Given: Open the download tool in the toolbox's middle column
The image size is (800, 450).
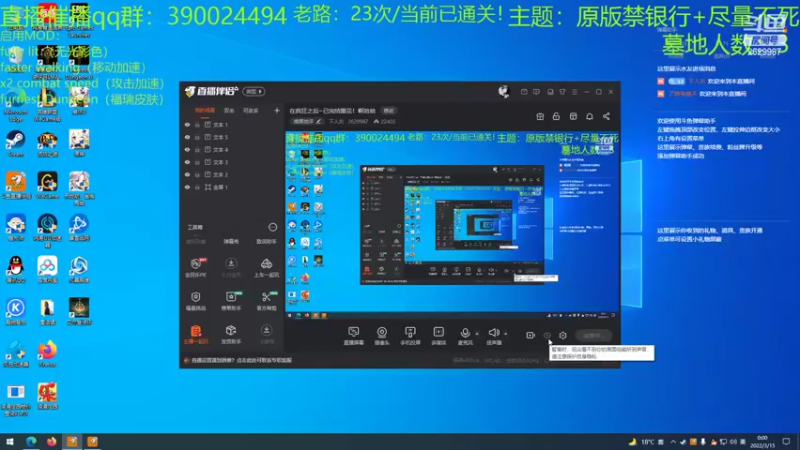Looking at the screenshot, I should click(231, 267).
